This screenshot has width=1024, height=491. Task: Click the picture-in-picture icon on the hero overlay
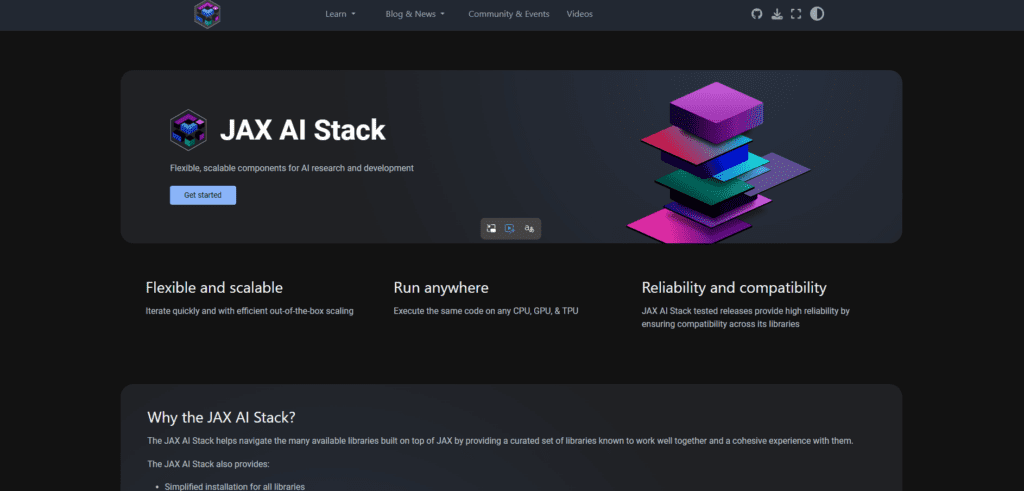(491, 229)
